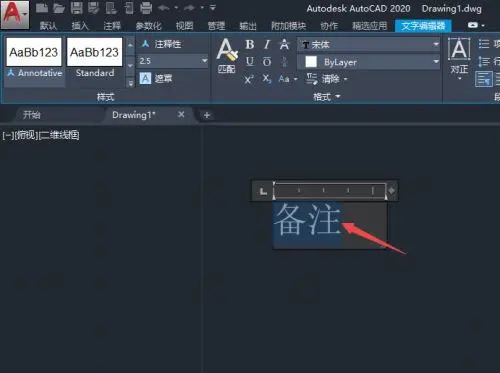Switch to the 管理 ribbon tab
The width and height of the screenshot is (500, 373).
pos(216,25)
